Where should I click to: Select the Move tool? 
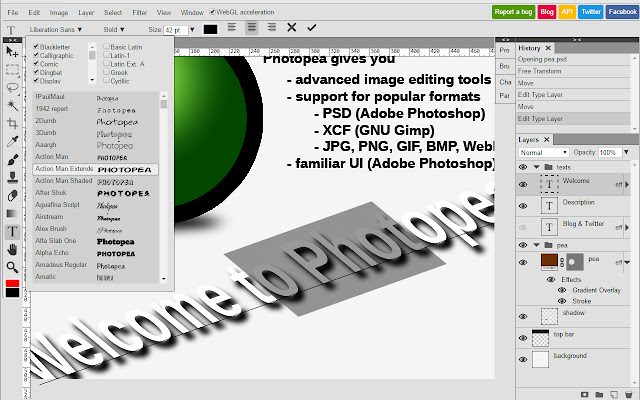(x=12, y=52)
